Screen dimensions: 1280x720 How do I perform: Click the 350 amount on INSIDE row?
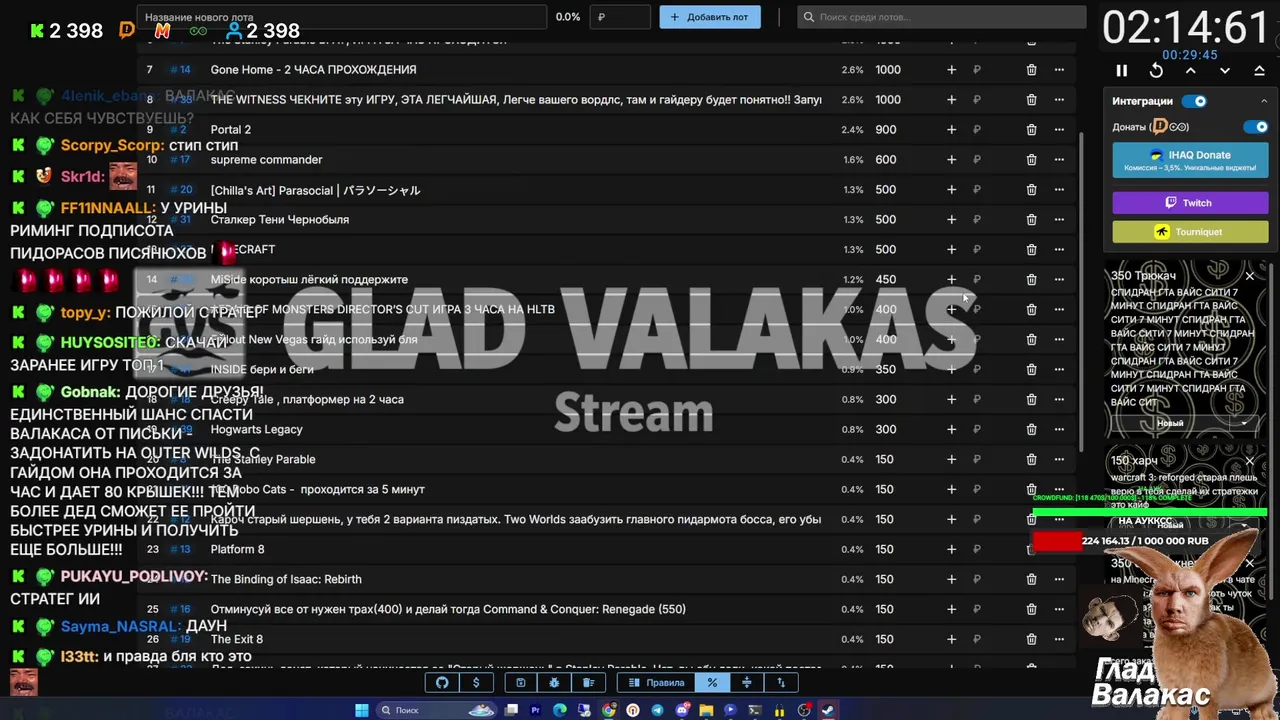(x=885, y=370)
